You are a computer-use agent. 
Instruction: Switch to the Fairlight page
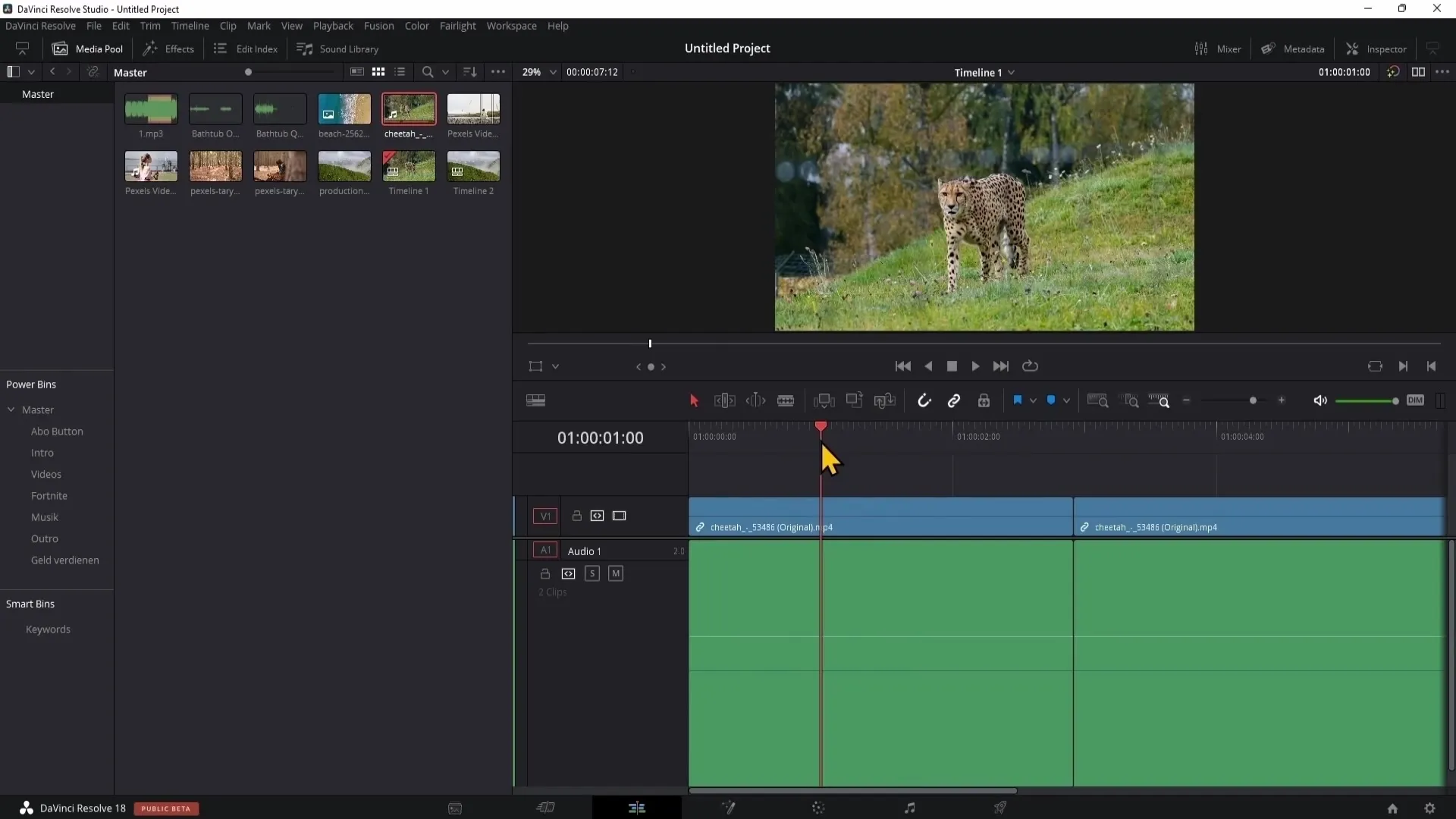coord(909,808)
